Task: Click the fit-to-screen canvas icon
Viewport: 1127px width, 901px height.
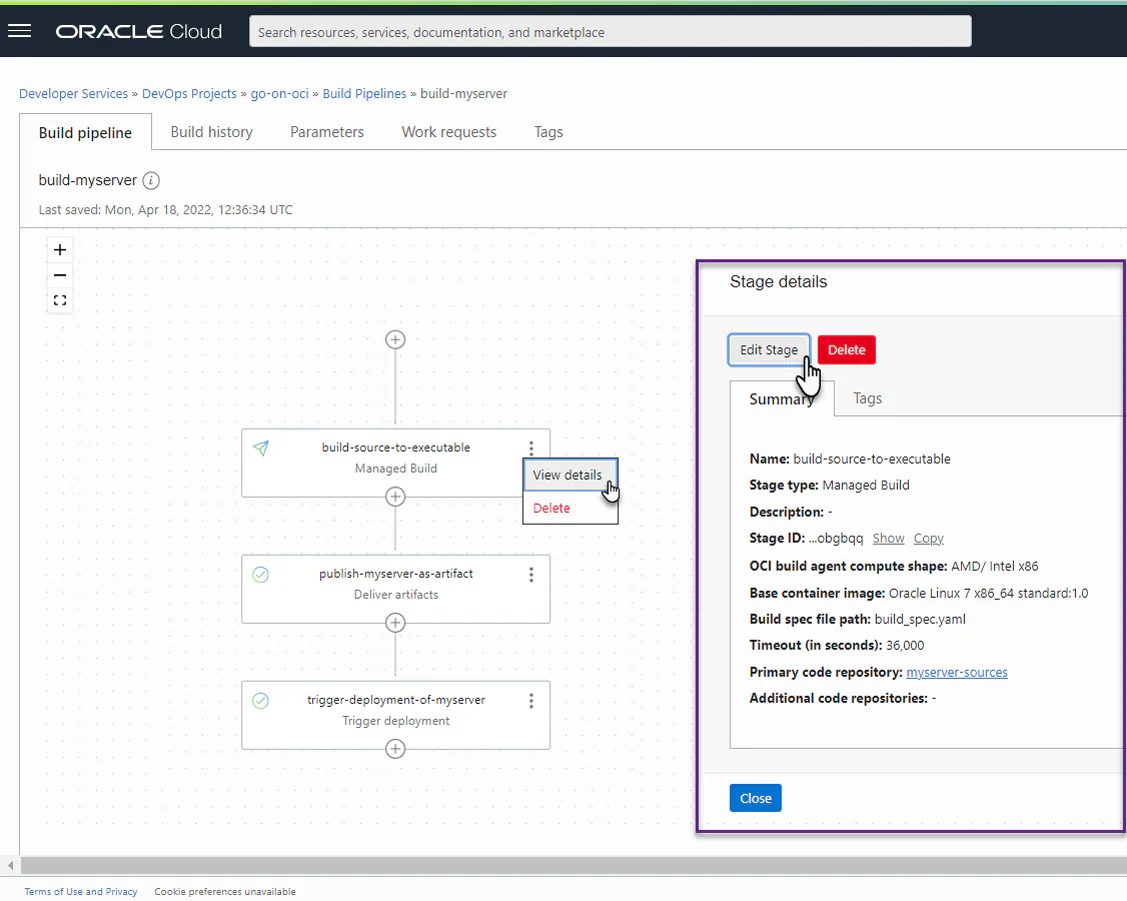Action: coord(60,300)
